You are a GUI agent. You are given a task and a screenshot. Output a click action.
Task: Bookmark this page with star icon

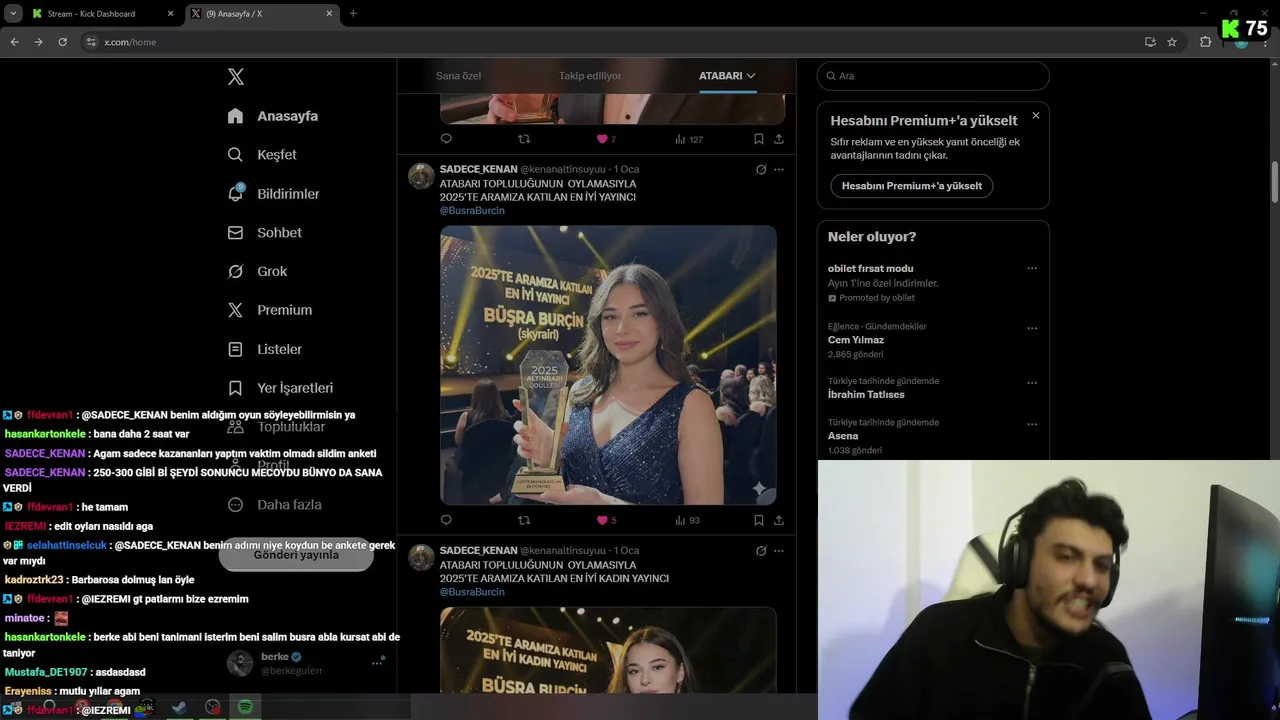tap(1172, 42)
